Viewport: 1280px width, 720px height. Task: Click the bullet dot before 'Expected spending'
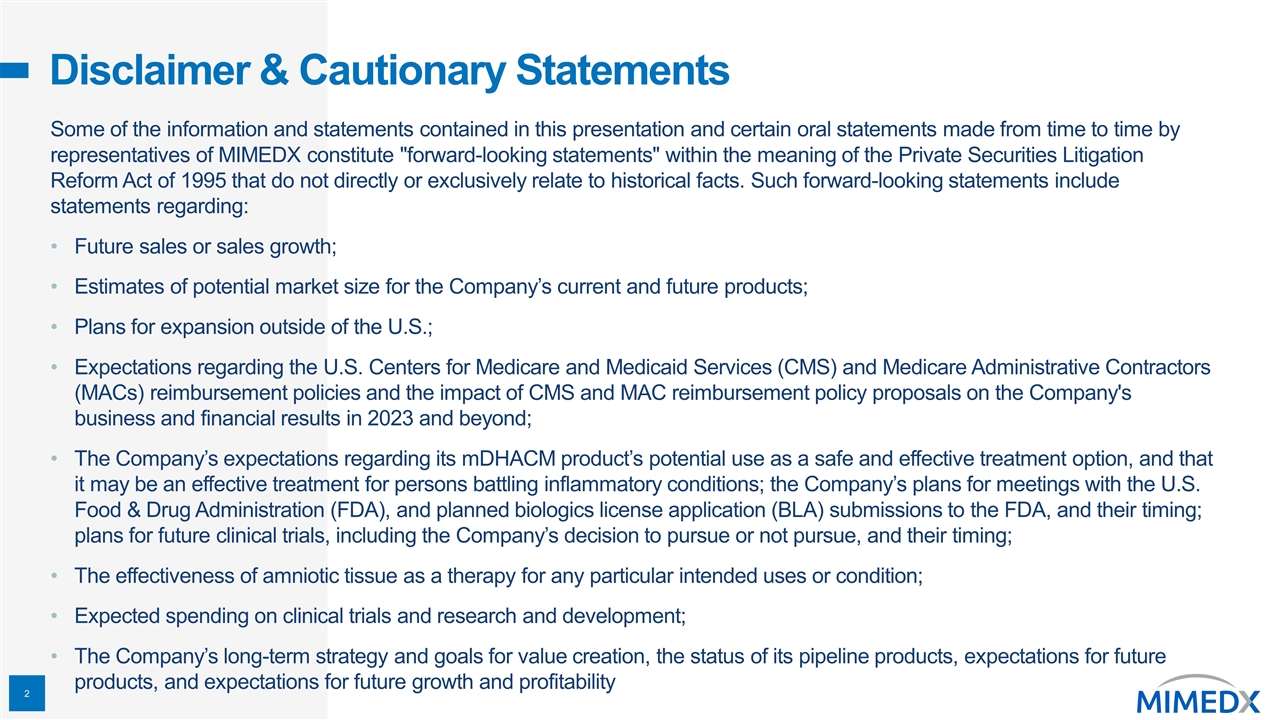(x=57, y=616)
